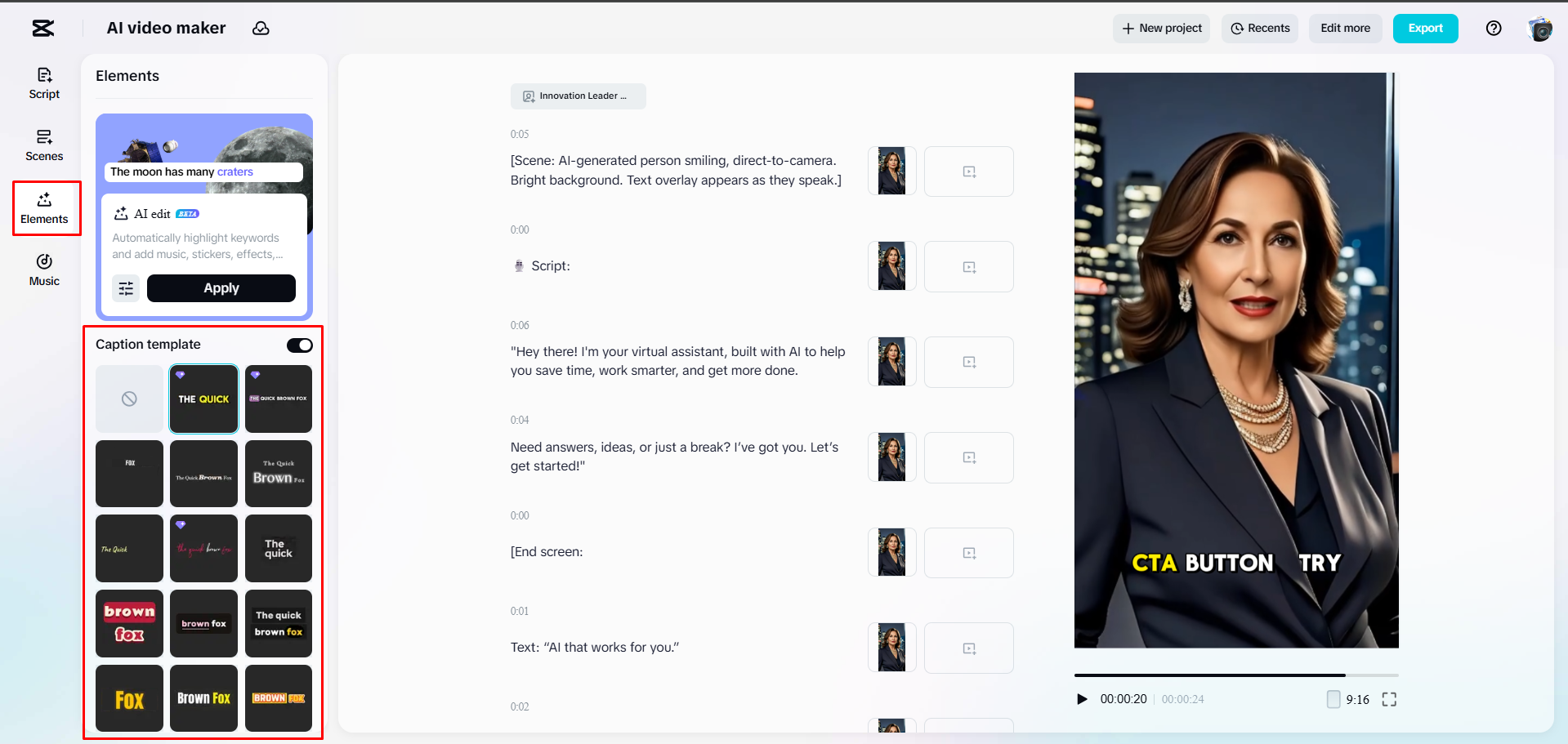Open the Innovation Leader speaker selector
Viewport: 1568px width, 744px height.
click(x=578, y=96)
